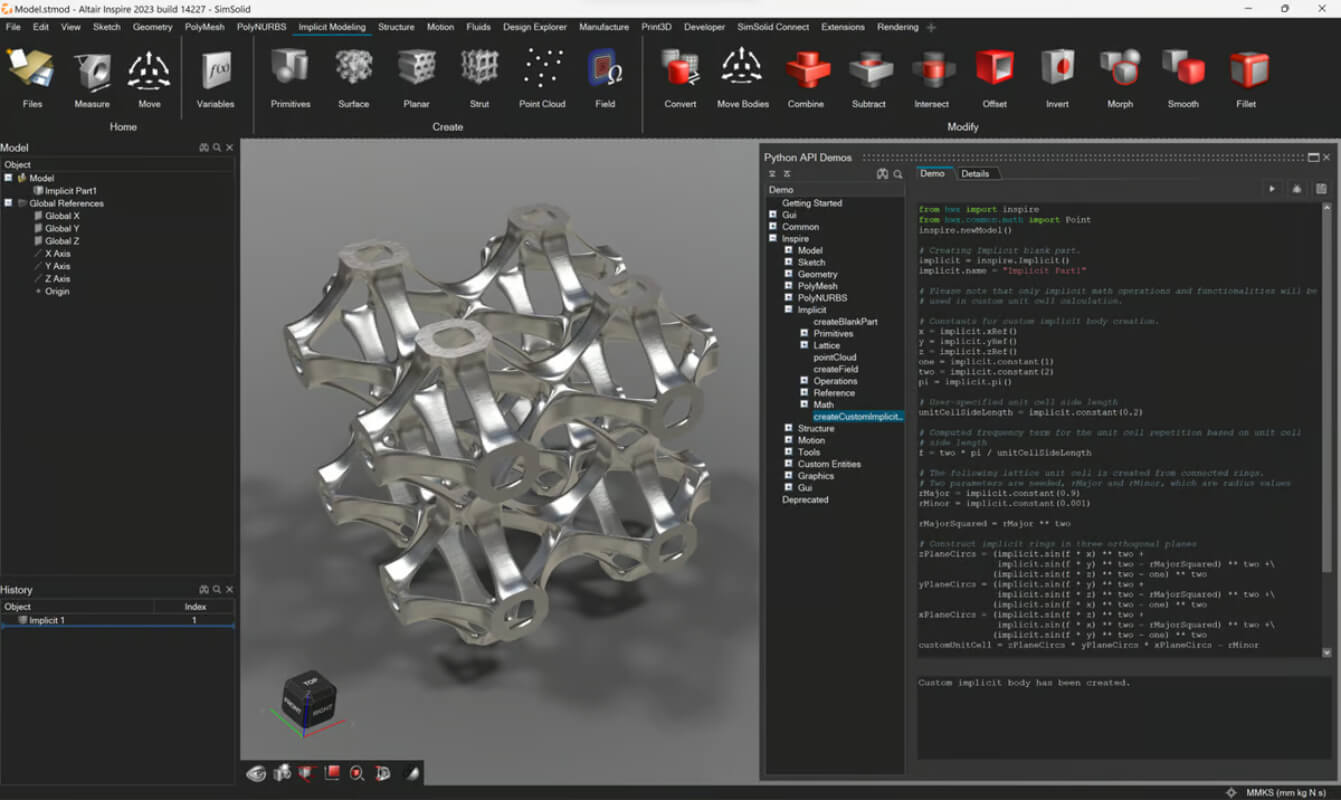Select the Field tool
The image size is (1341, 800).
pyautogui.click(x=605, y=78)
